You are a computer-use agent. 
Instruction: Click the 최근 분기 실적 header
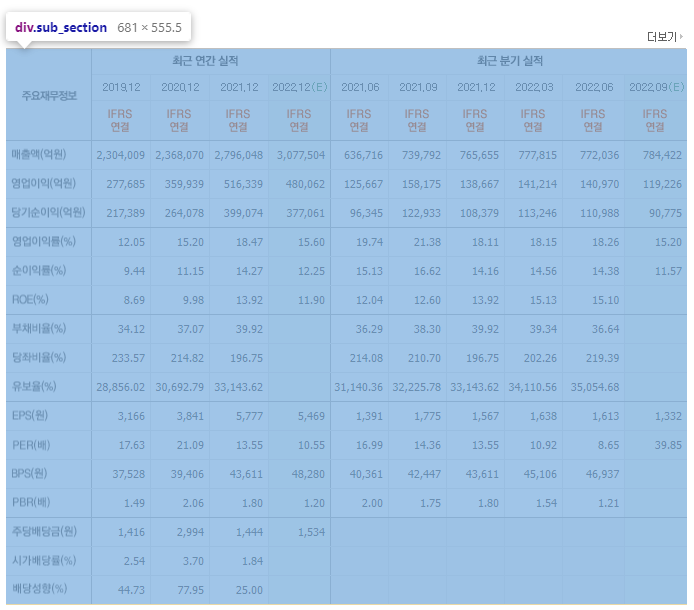[x=510, y=61]
